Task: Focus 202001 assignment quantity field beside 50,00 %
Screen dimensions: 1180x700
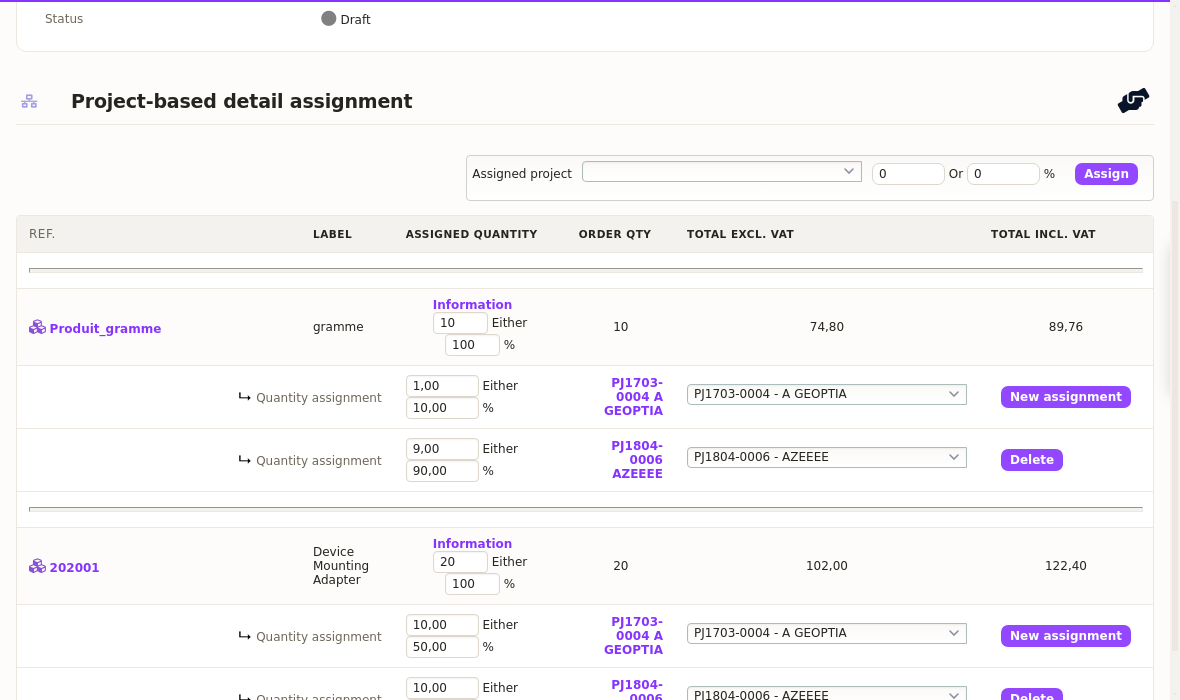Action: [442, 625]
